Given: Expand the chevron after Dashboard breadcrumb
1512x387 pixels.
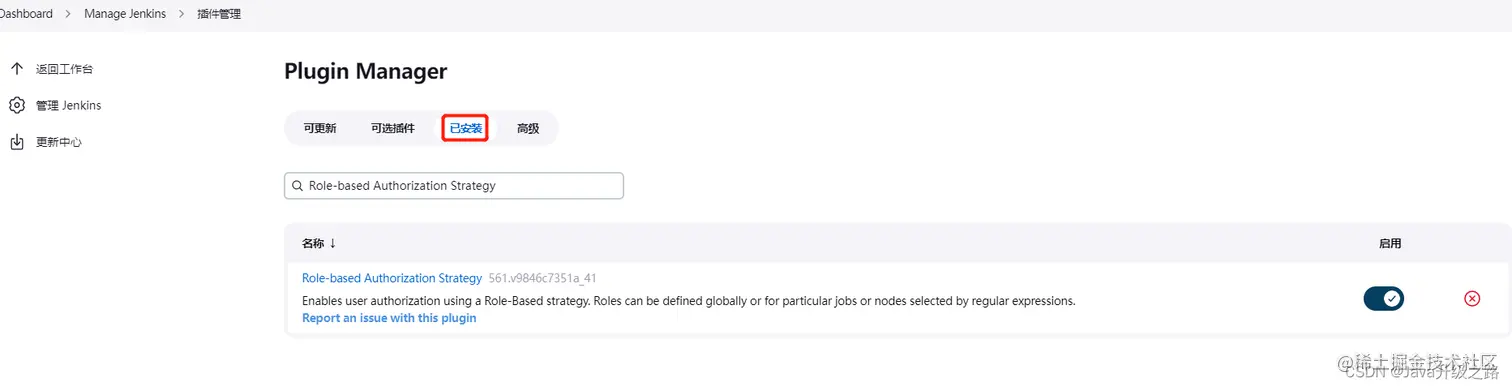Looking at the screenshot, I should coord(69,14).
